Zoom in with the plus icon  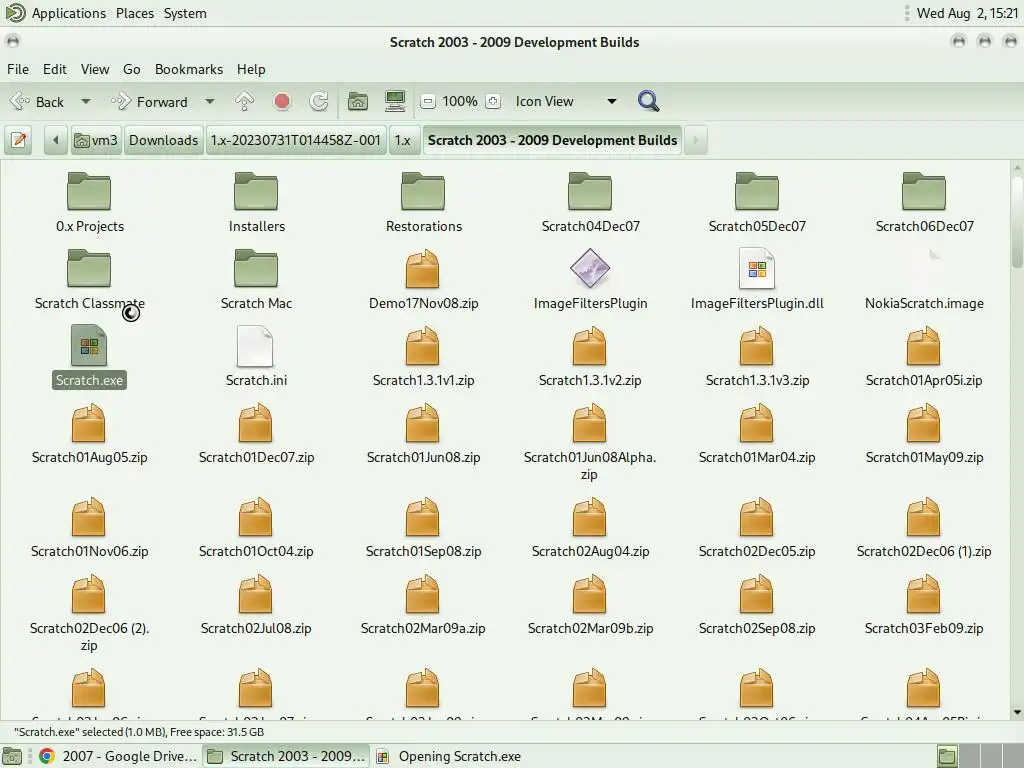[x=493, y=101]
